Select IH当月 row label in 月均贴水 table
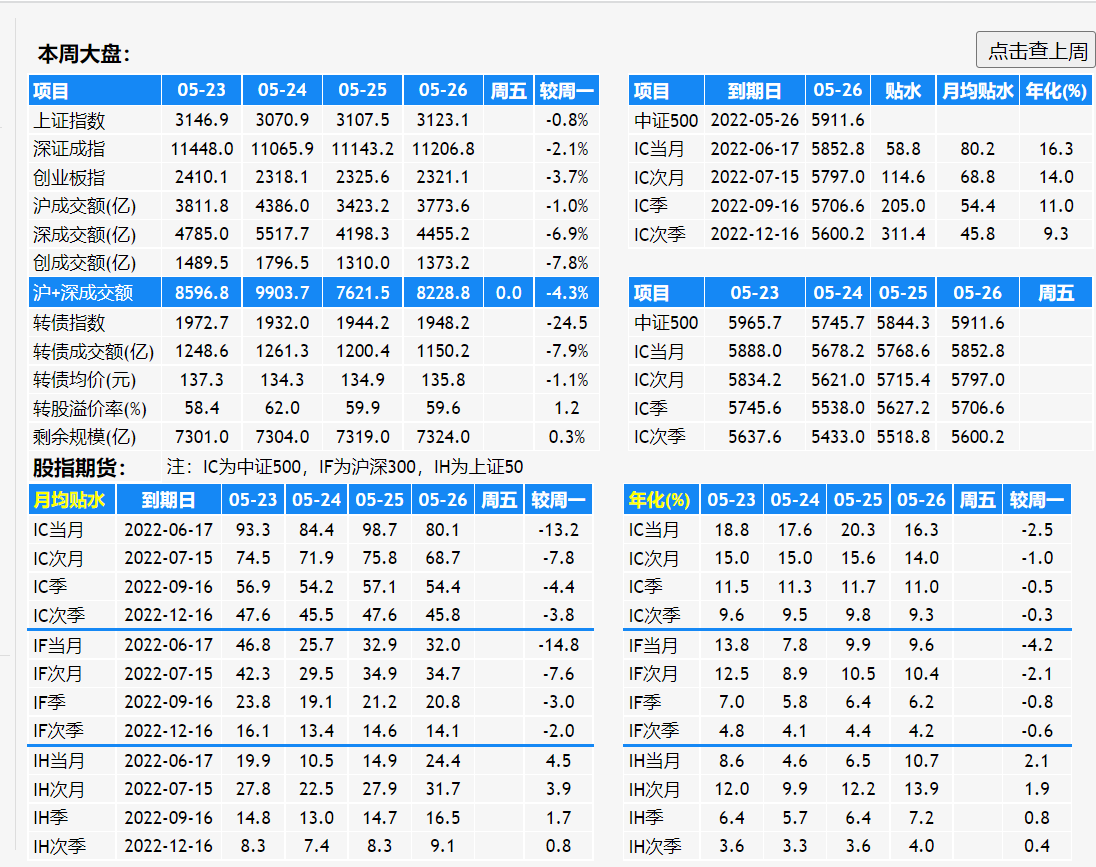Screen dimensions: 1096x867 click(59, 761)
